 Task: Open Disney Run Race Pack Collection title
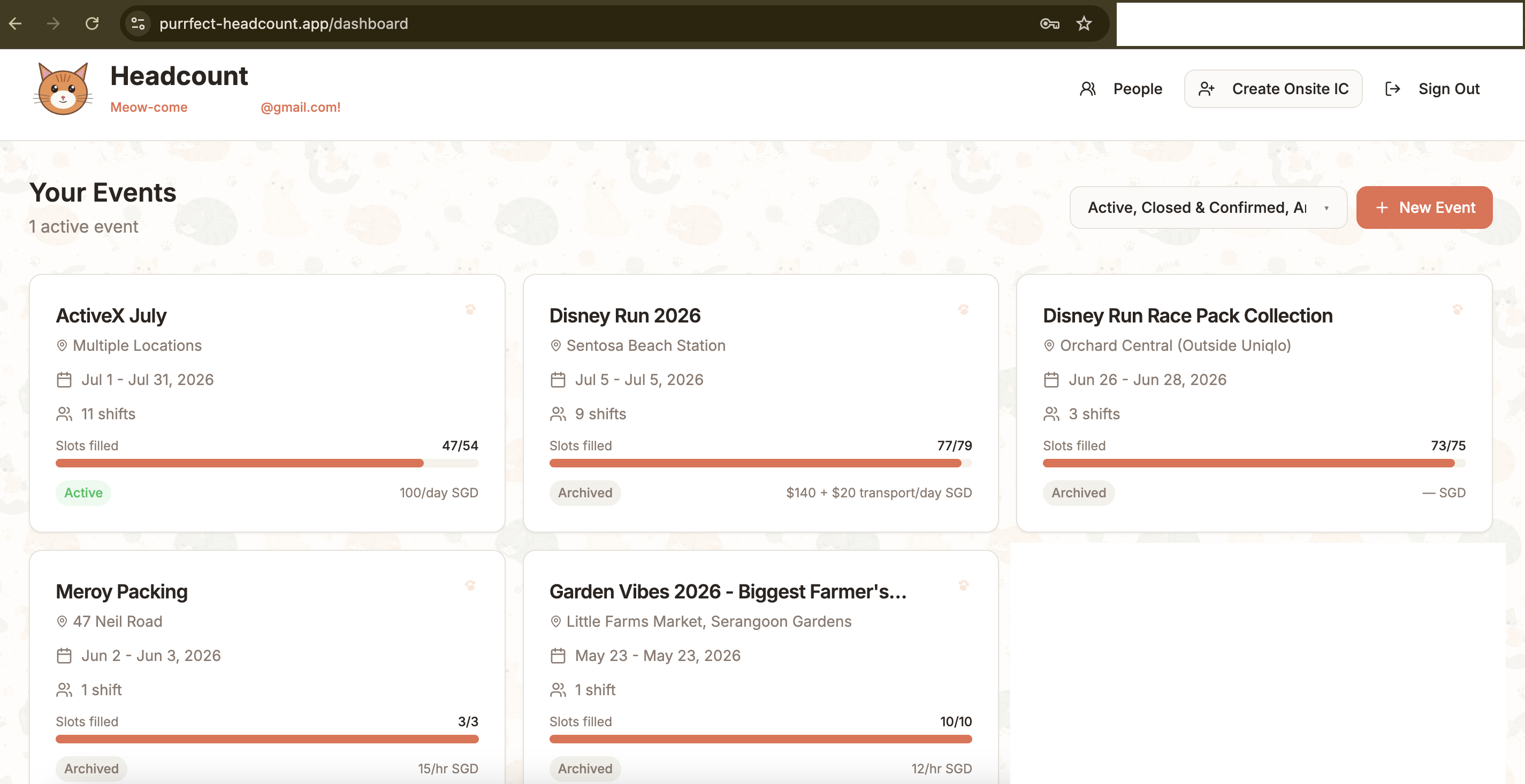(x=1187, y=316)
